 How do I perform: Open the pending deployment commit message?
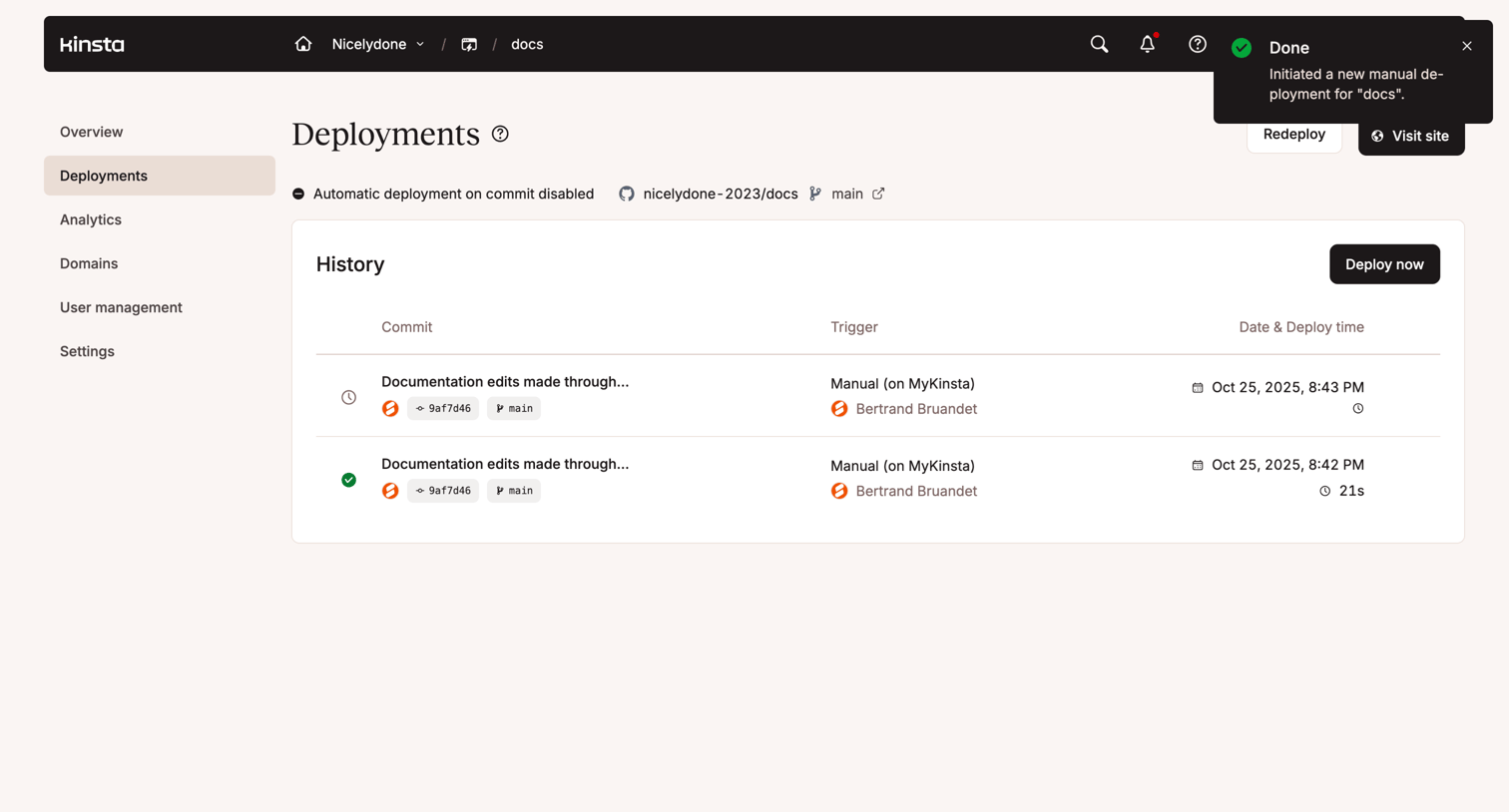pyautogui.click(x=505, y=382)
